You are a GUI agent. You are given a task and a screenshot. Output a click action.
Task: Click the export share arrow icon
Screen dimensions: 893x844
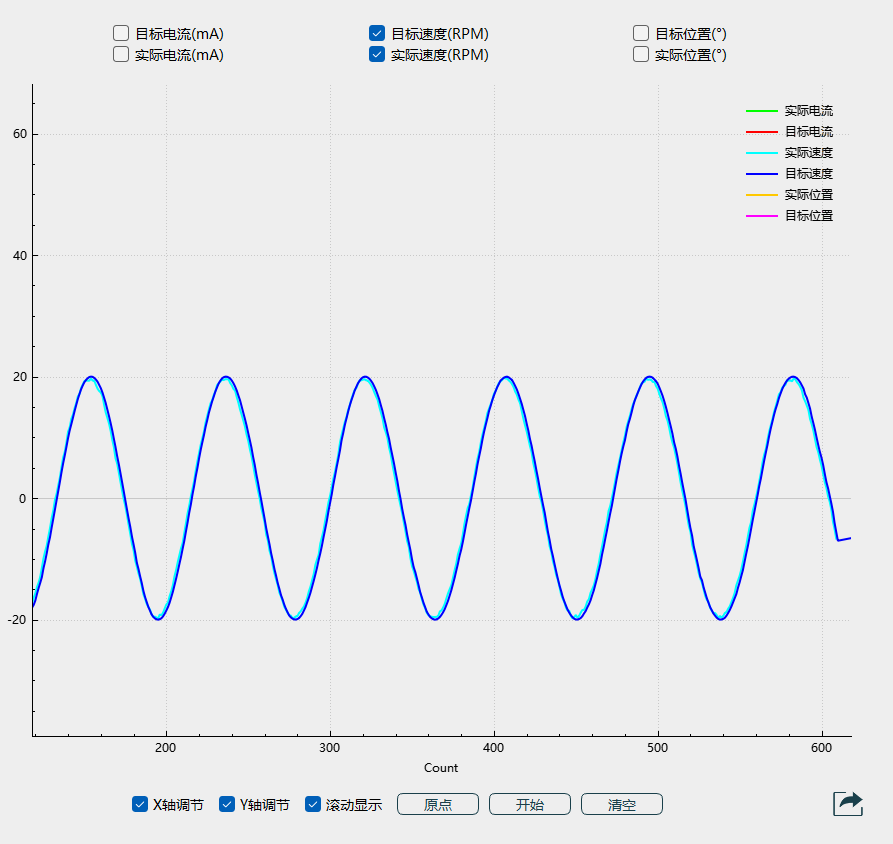pos(848,803)
